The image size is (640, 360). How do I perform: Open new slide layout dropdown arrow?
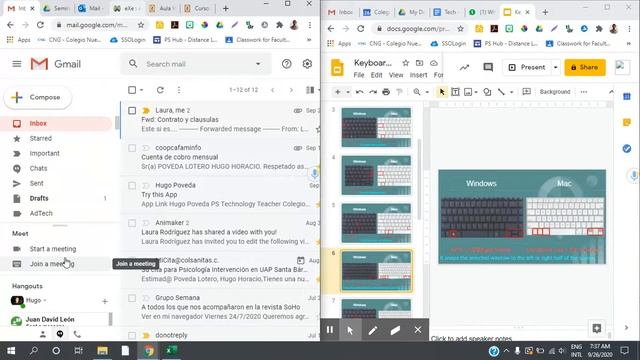(x=348, y=92)
